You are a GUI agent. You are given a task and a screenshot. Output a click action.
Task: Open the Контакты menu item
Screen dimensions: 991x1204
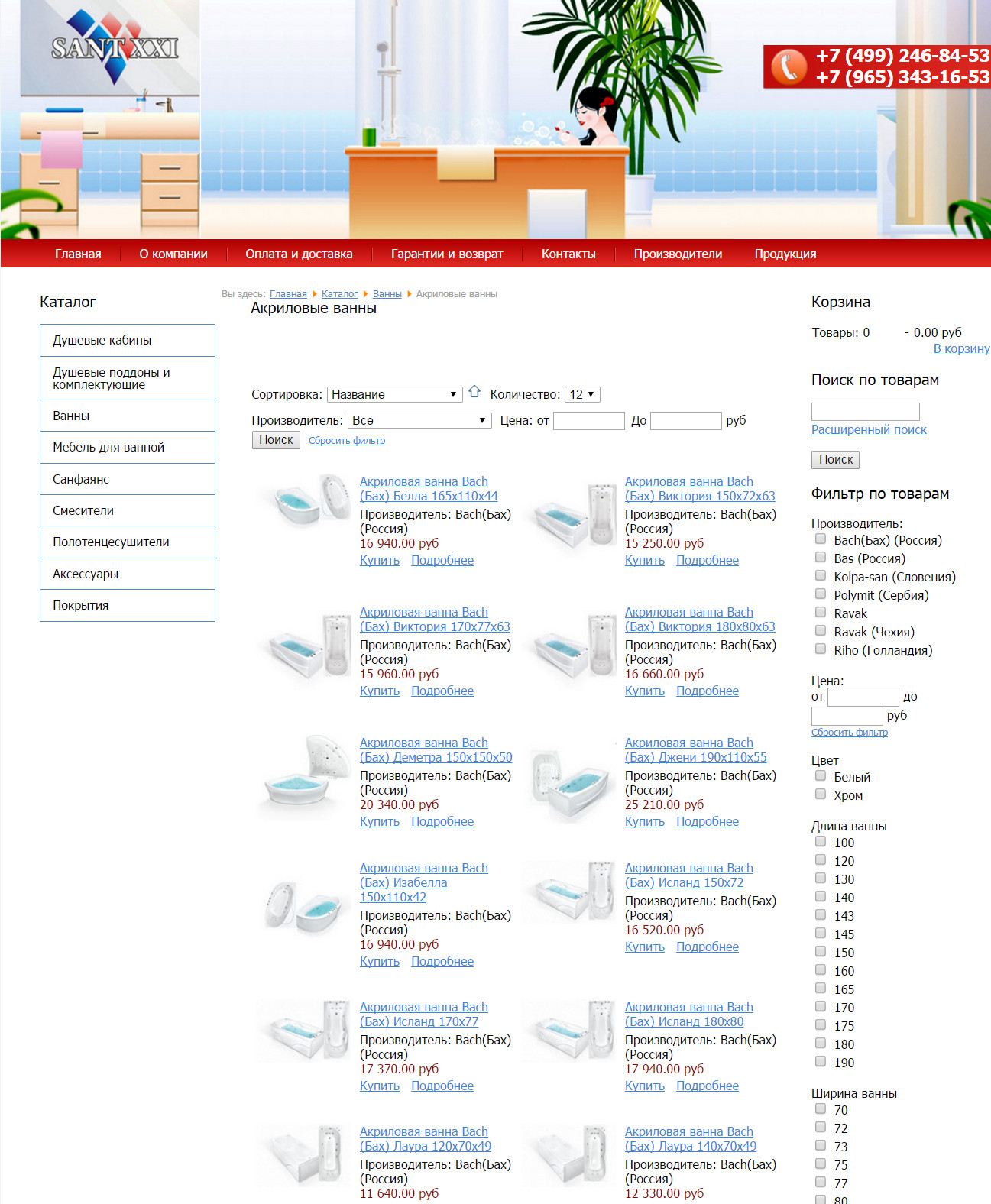pos(568,254)
